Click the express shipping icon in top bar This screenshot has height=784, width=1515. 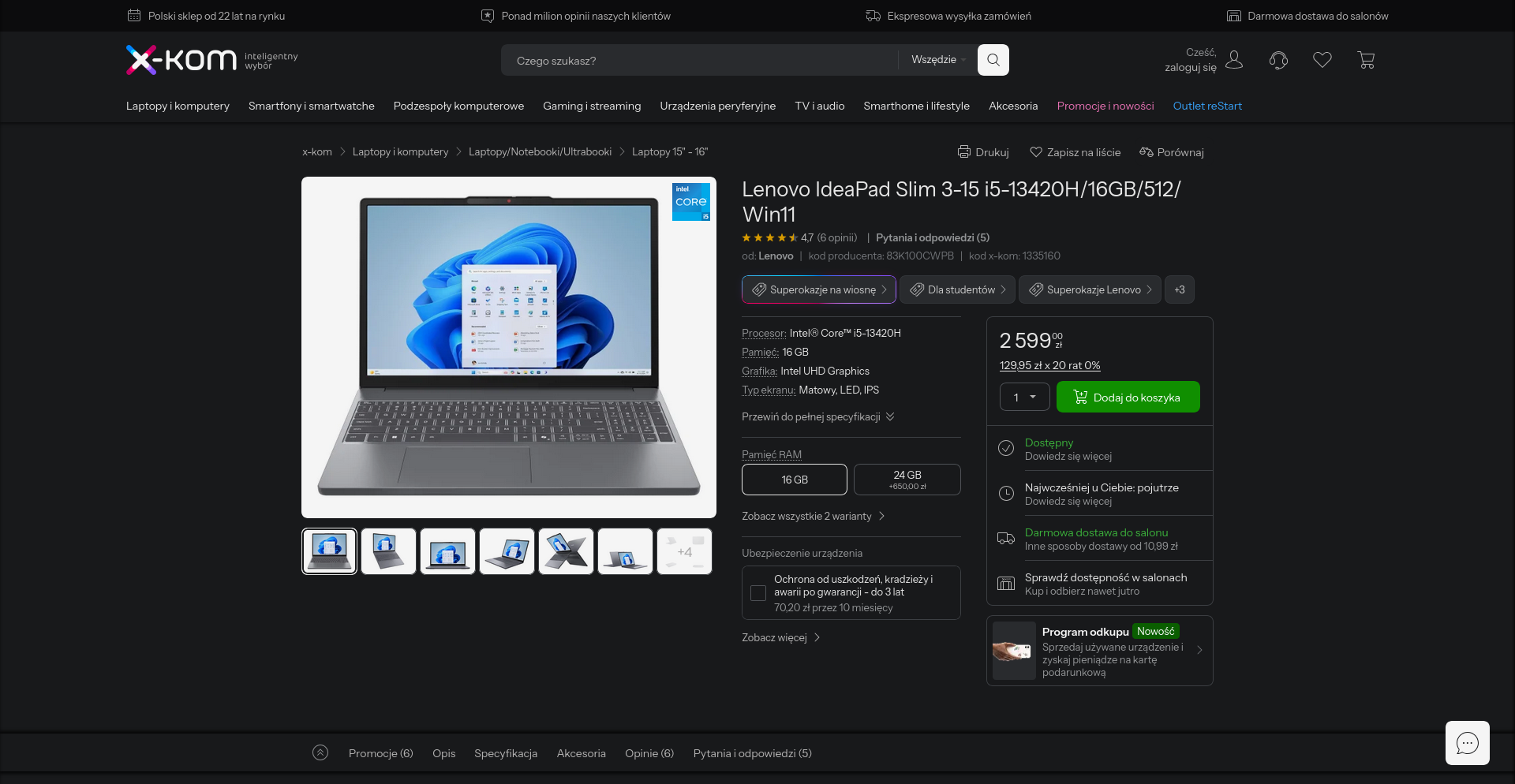coord(873,16)
